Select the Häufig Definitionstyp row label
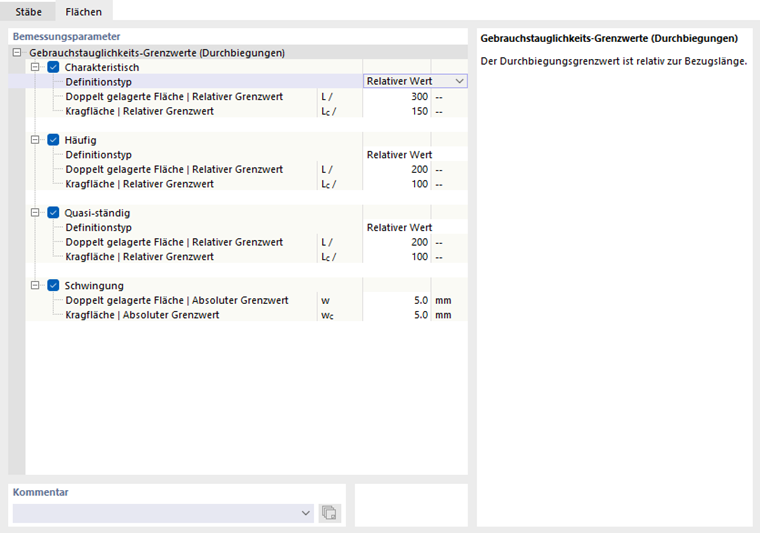 98,155
